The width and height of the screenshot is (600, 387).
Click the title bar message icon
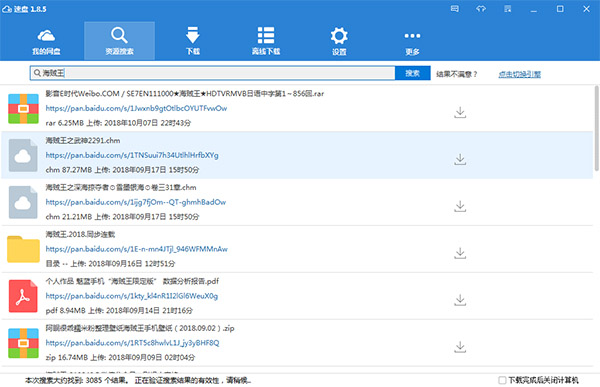[x=455, y=8]
